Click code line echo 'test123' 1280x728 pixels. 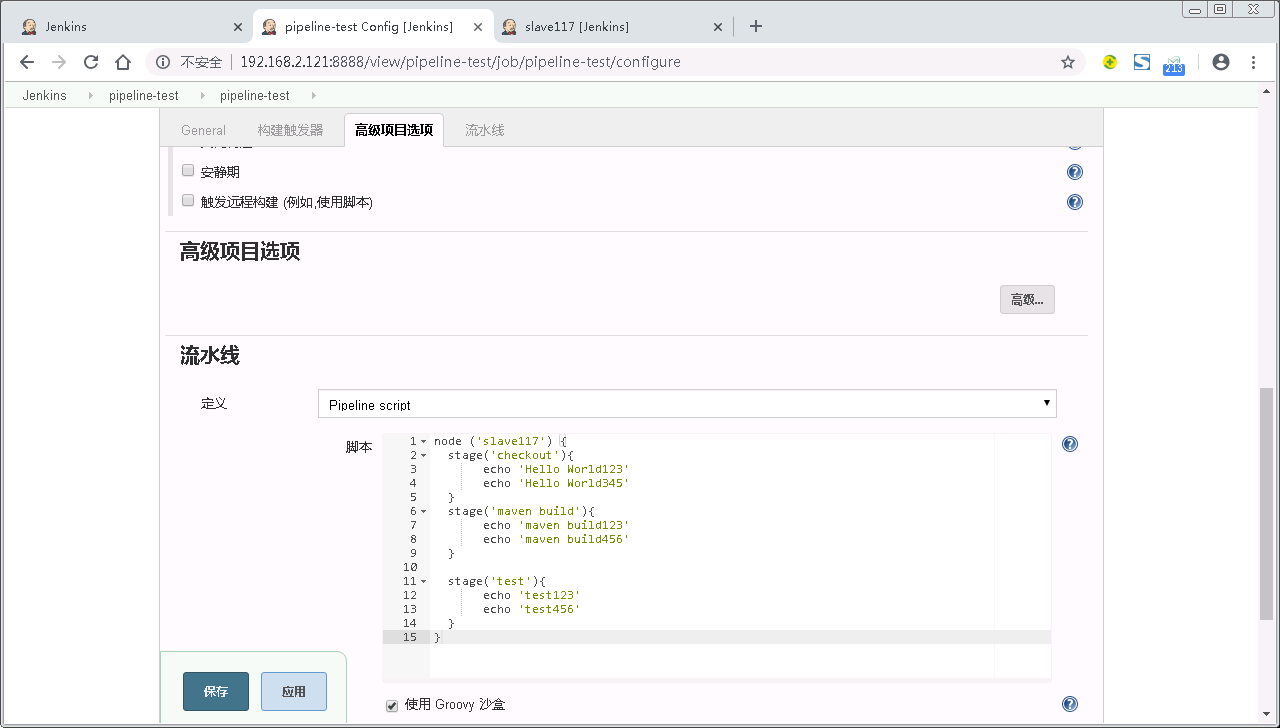tap(531, 595)
